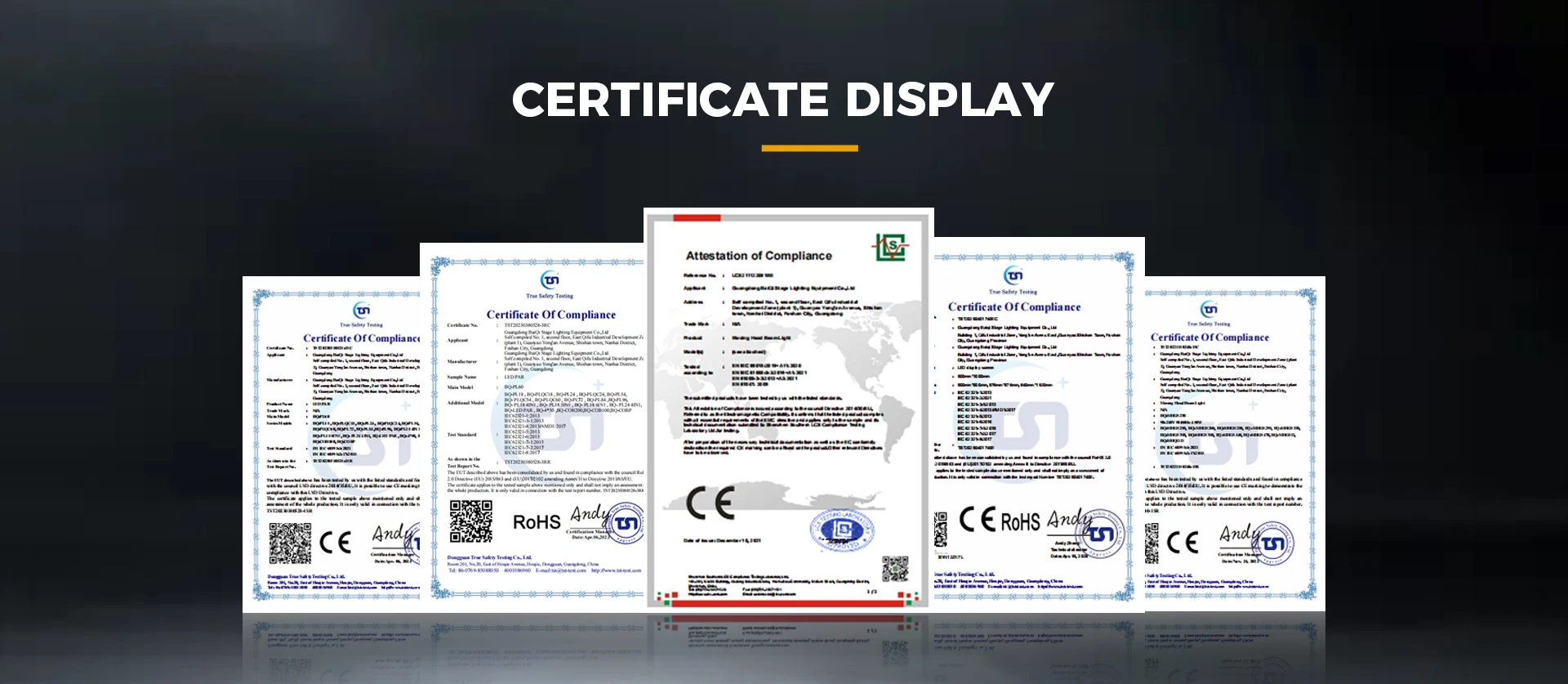Click the blue round stamp on the Attestation certificate
Viewport: 1568px width, 684px height.
(x=841, y=530)
